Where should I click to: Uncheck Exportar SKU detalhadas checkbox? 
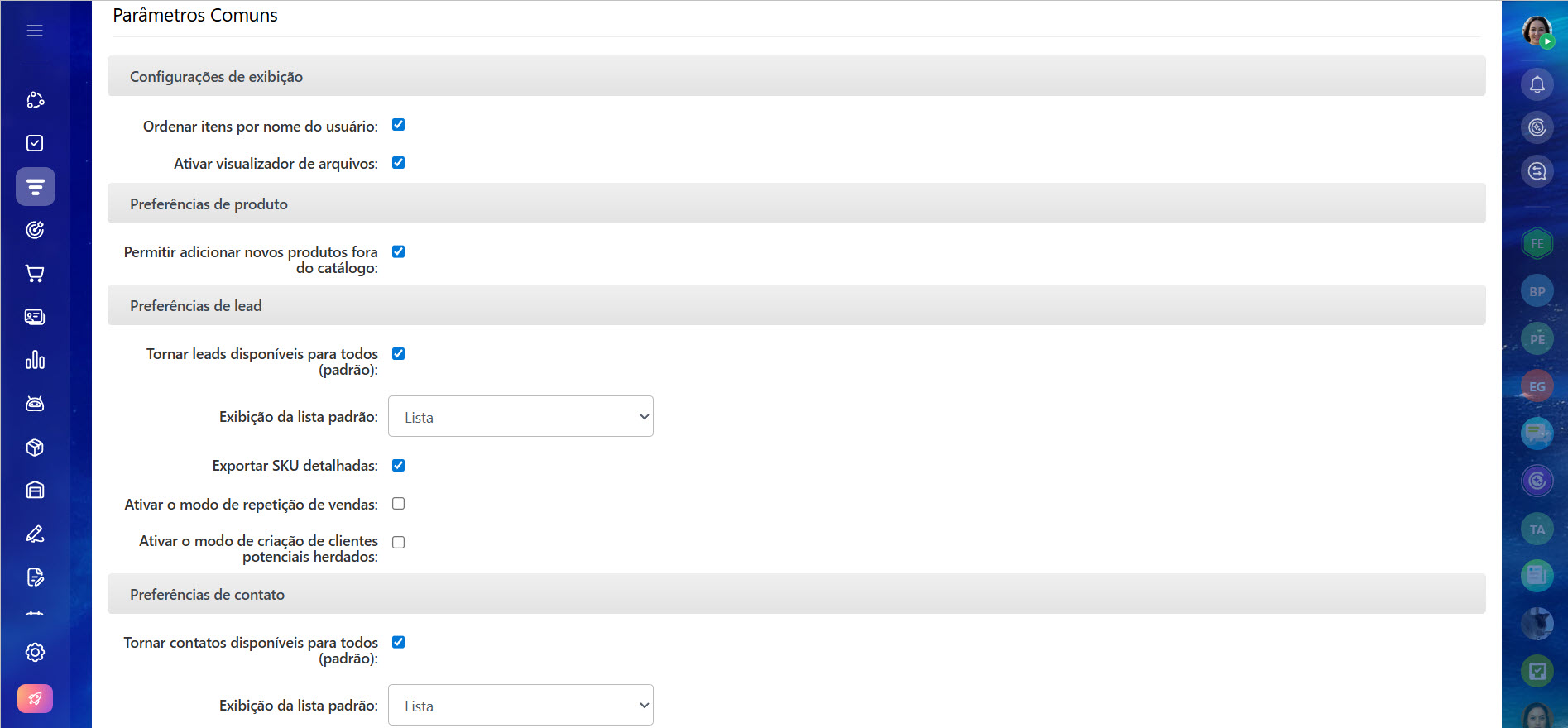click(x=399, y=466)
